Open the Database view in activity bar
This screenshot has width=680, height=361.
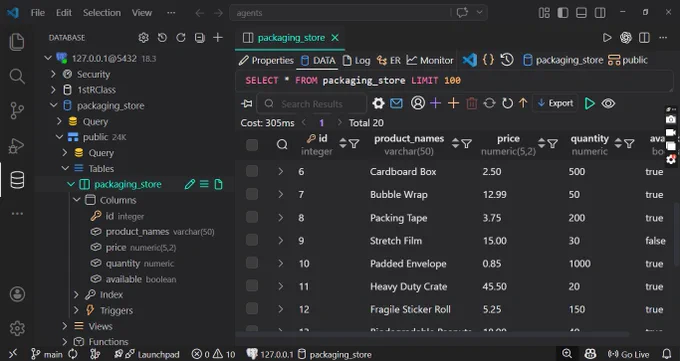(x=17, y=180)
